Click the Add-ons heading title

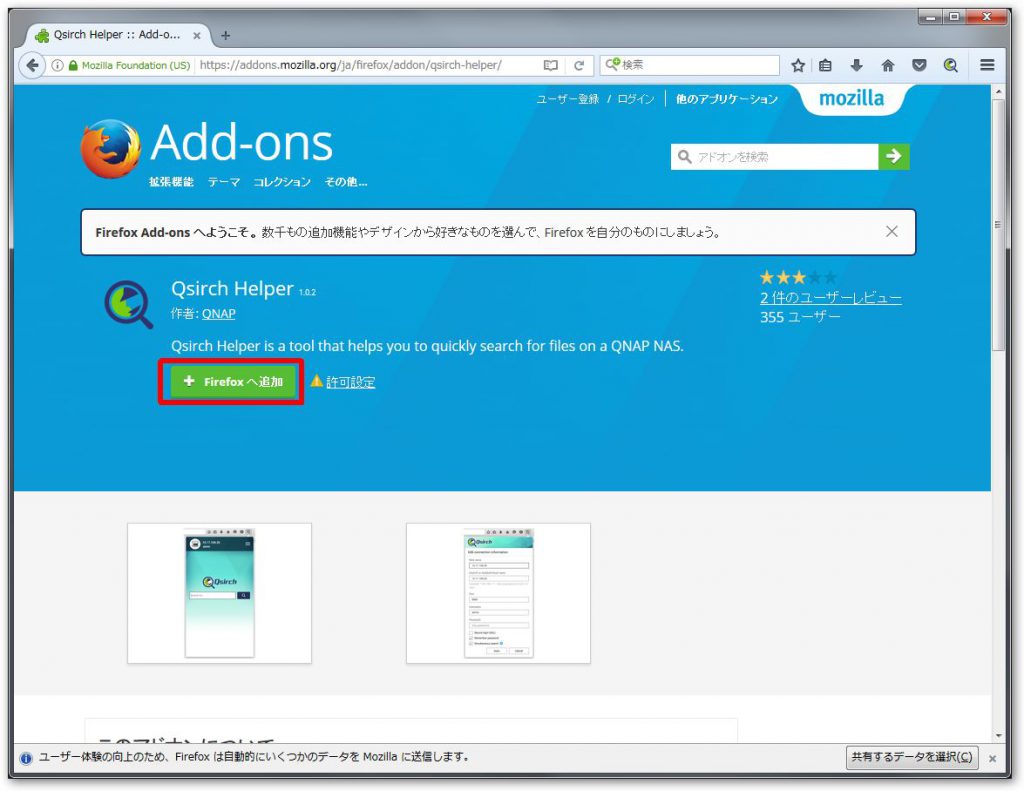[242, 142]
